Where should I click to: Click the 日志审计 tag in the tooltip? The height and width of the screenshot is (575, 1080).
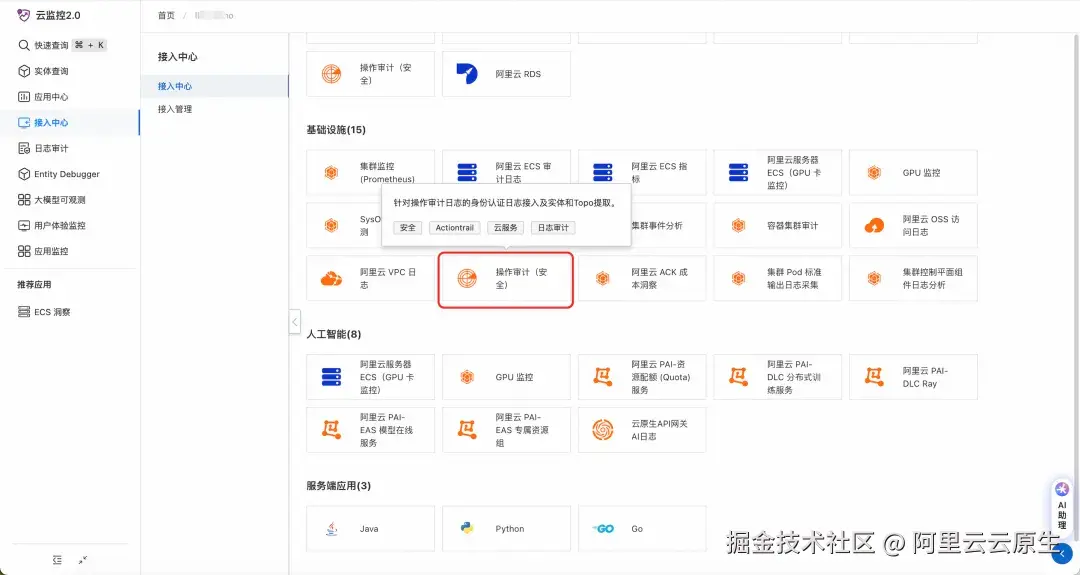tap(553, 228)
